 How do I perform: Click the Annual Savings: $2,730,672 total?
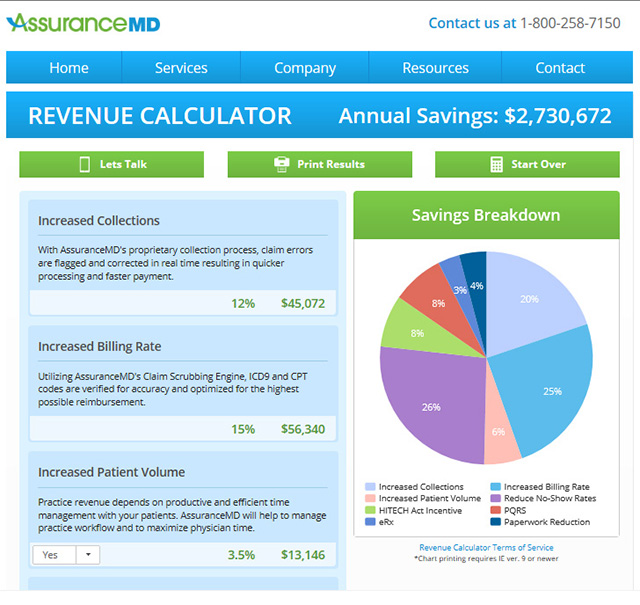pyautogui.click(x=475, y=116)
